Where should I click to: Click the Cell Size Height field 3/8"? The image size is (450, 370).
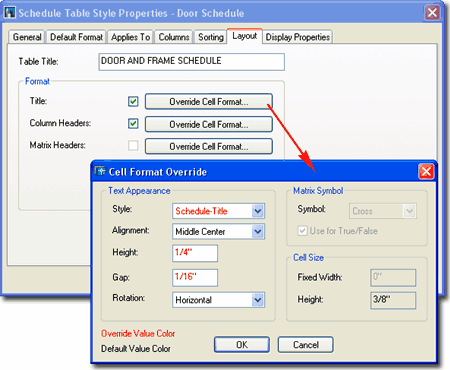(x=393, y=300)
